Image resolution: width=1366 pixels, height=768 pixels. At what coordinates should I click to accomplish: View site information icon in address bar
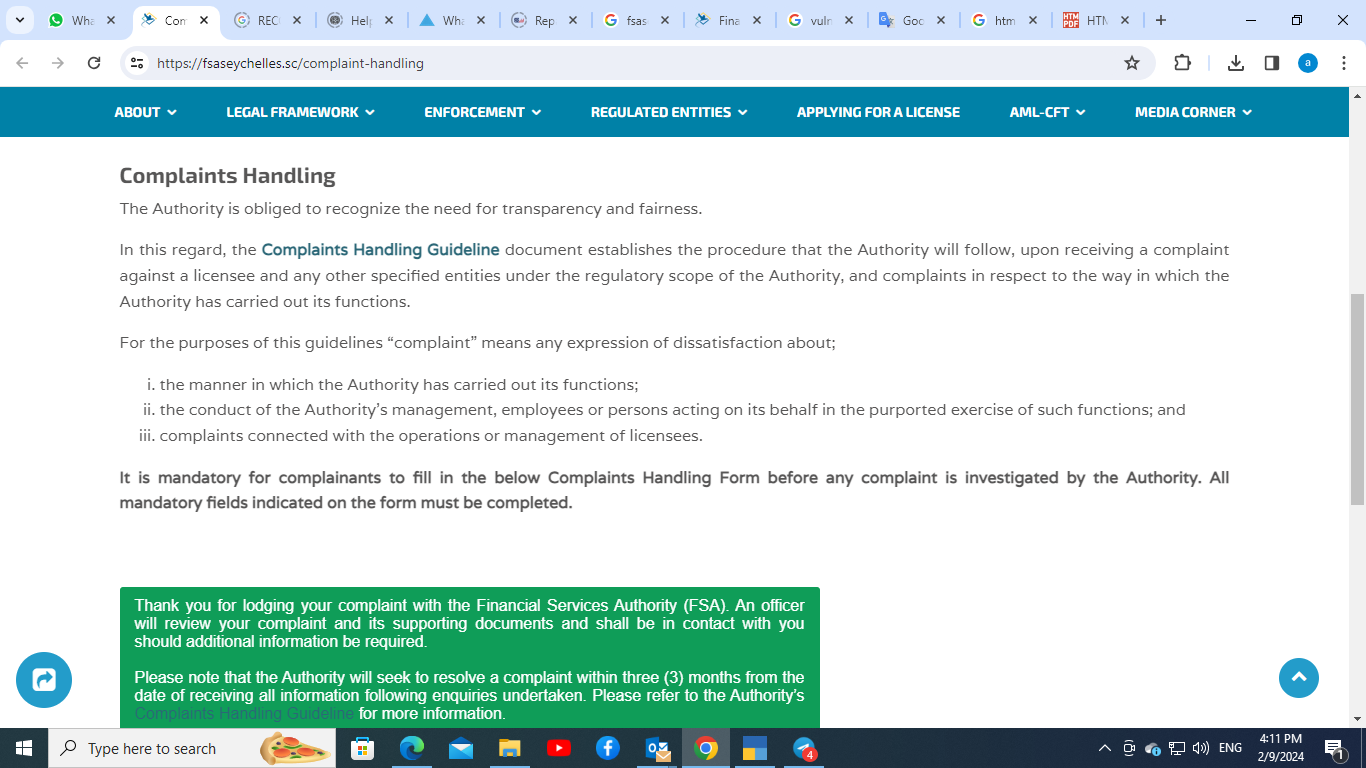coord(138,63)
